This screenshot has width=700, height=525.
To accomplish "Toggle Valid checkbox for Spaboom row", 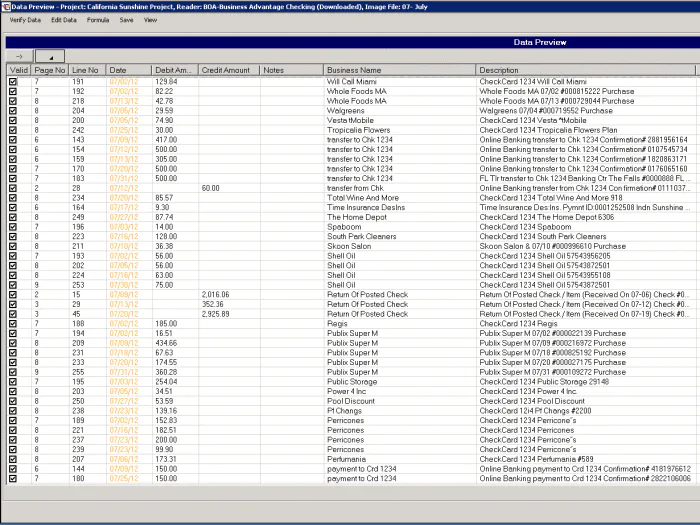I will coord(12,227).
